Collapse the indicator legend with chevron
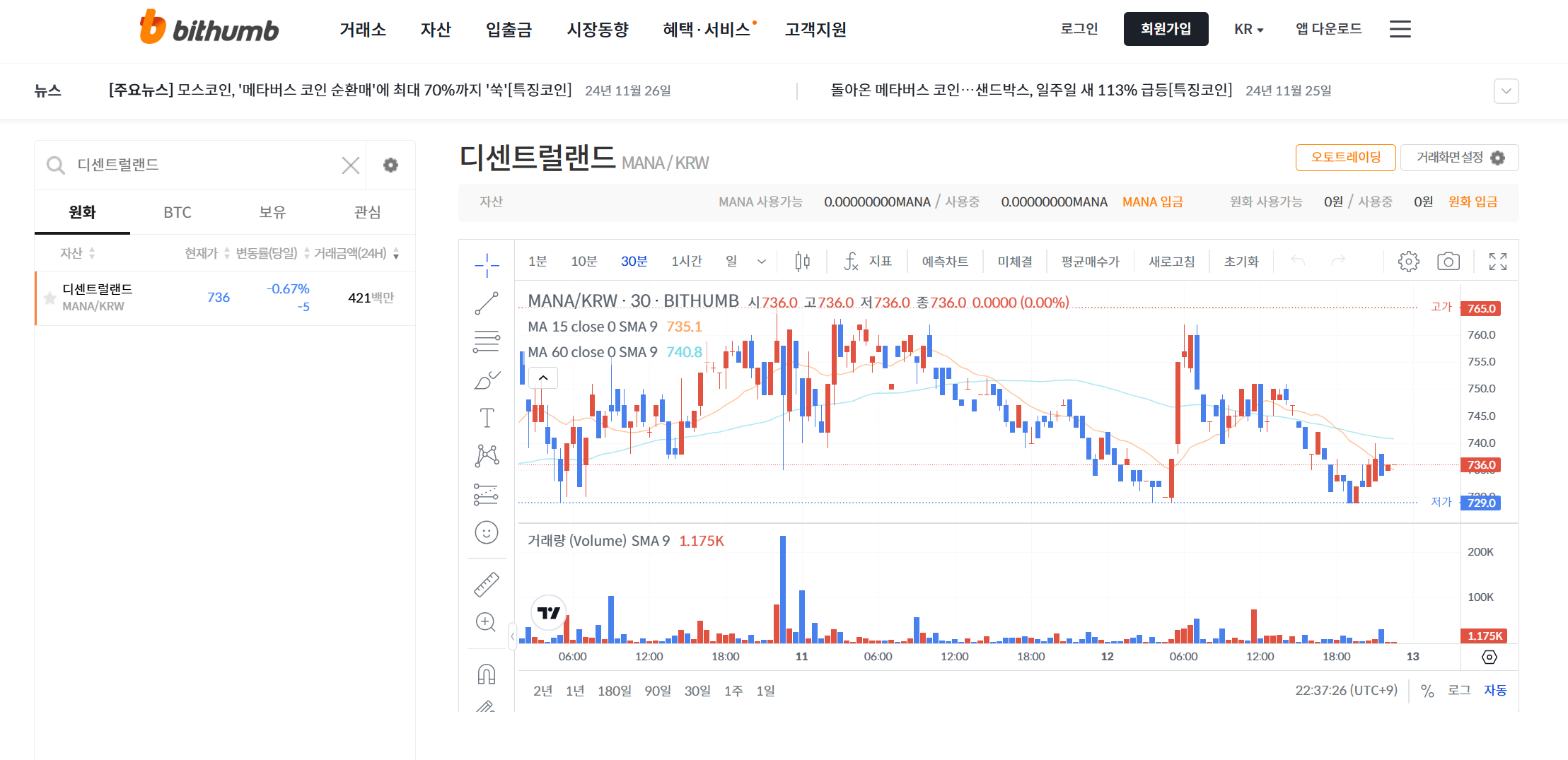This screenshot has width=1568, height=760. pyautogui.click(x=543, y=378)
